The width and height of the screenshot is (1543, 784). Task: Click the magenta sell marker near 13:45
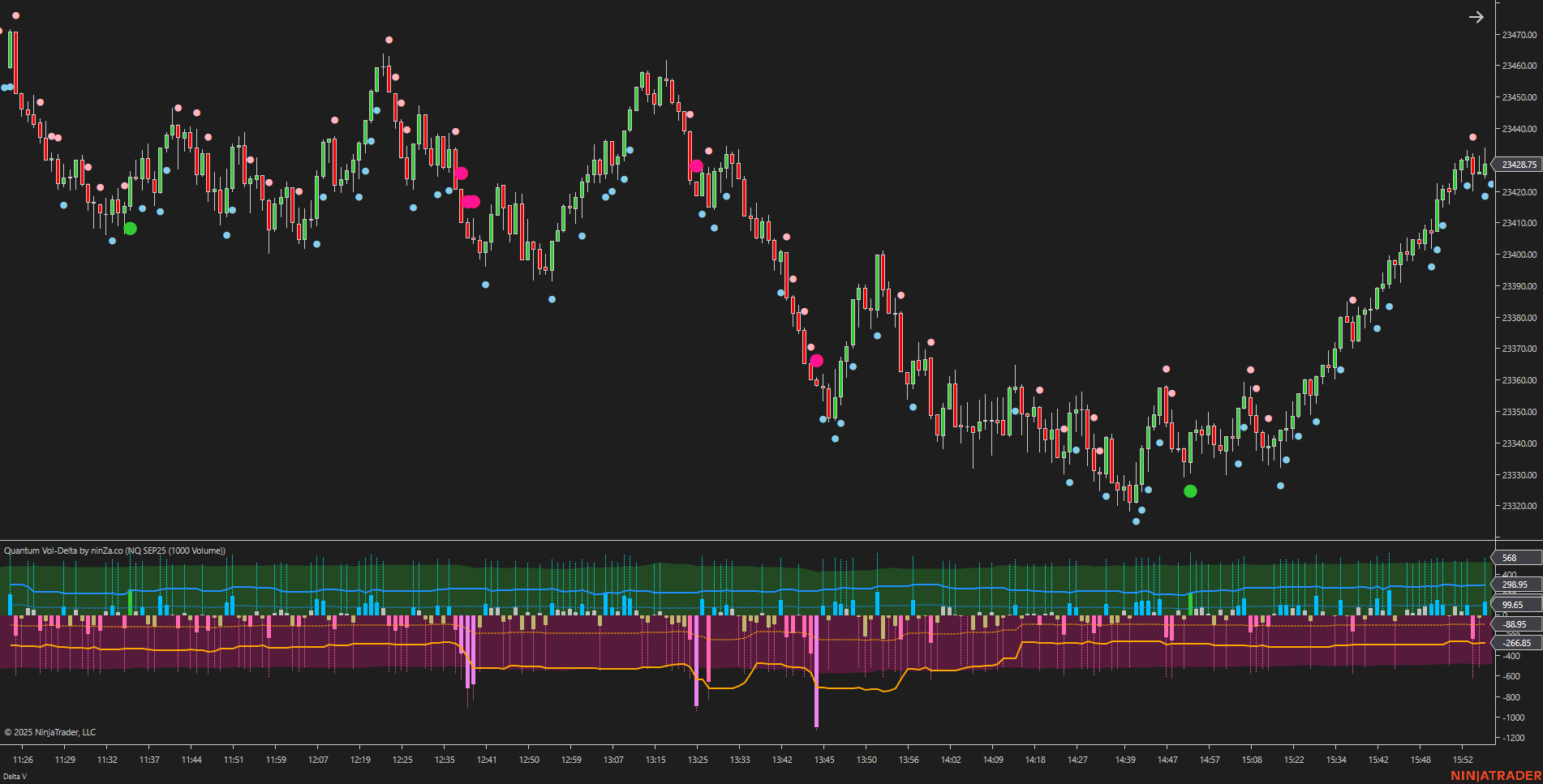[815, 359]
